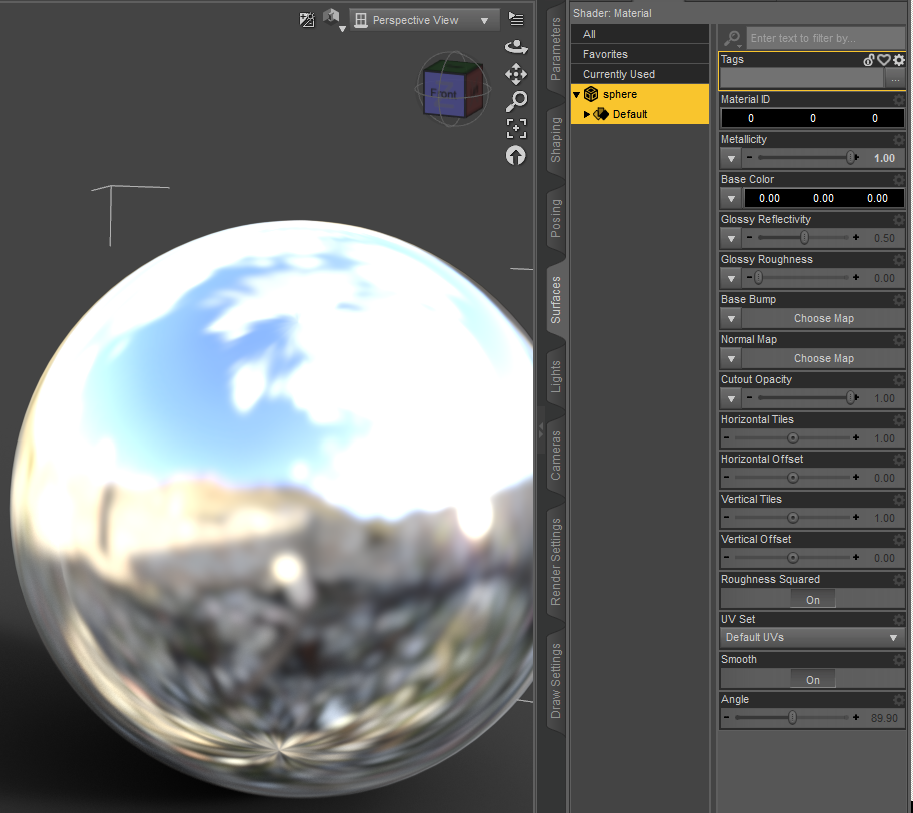Image resolution: width=913 pixels, height=813 pixels.
Task: Toggle Roughness Squared On button
Action: pyautogui.click(x=813, y=600)
